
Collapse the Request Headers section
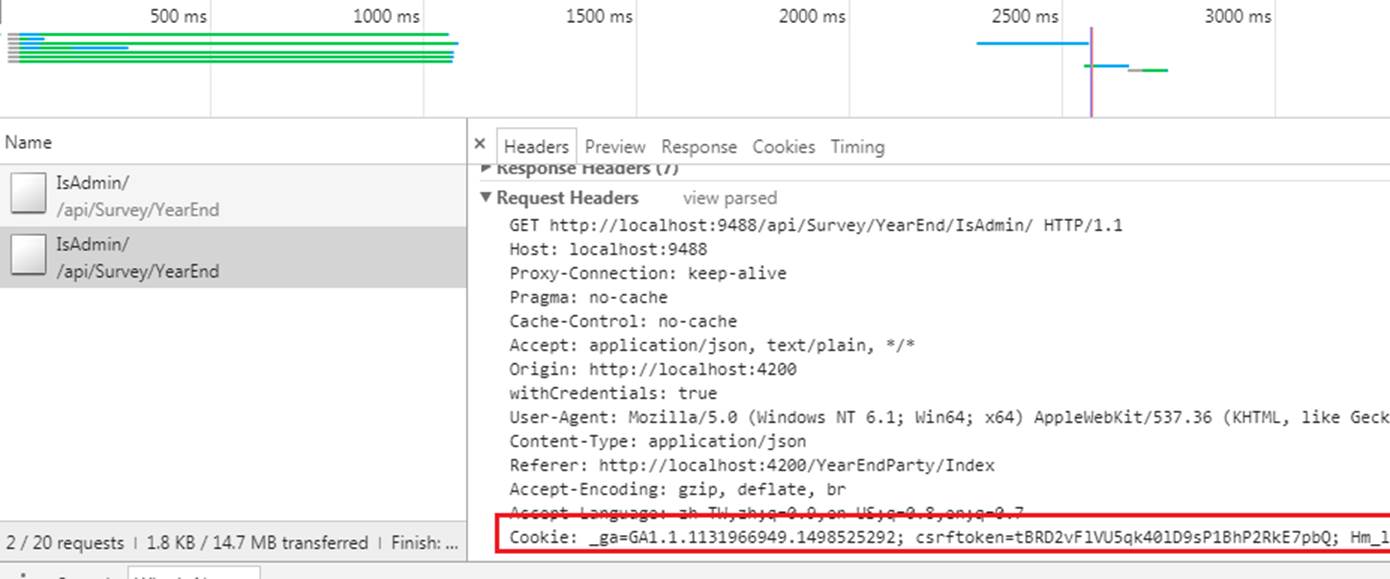tap(486, 198)
